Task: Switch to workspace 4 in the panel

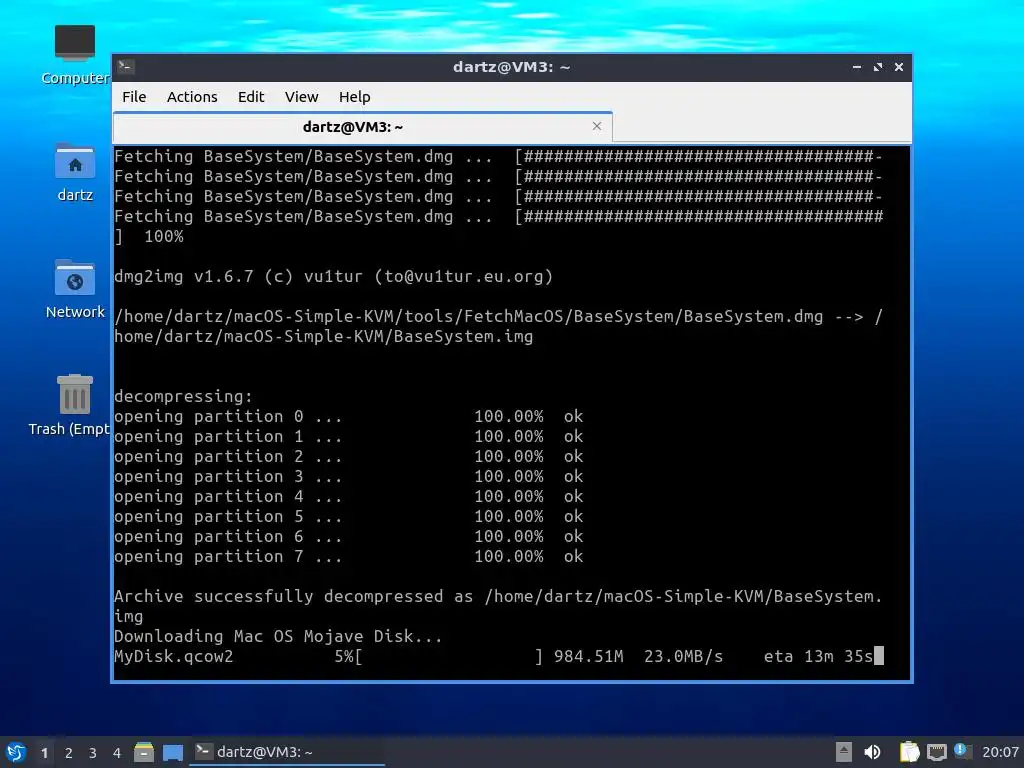Action: [117, 753]
